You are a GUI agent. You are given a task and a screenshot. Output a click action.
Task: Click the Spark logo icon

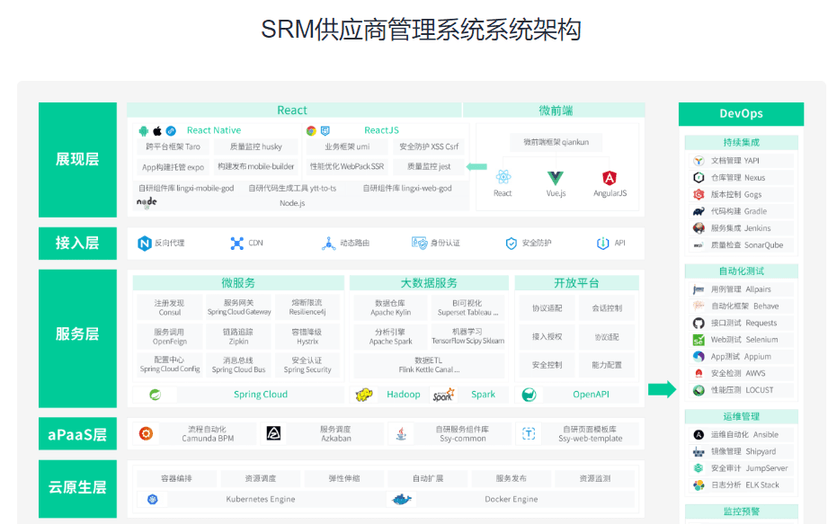(443, 395)
